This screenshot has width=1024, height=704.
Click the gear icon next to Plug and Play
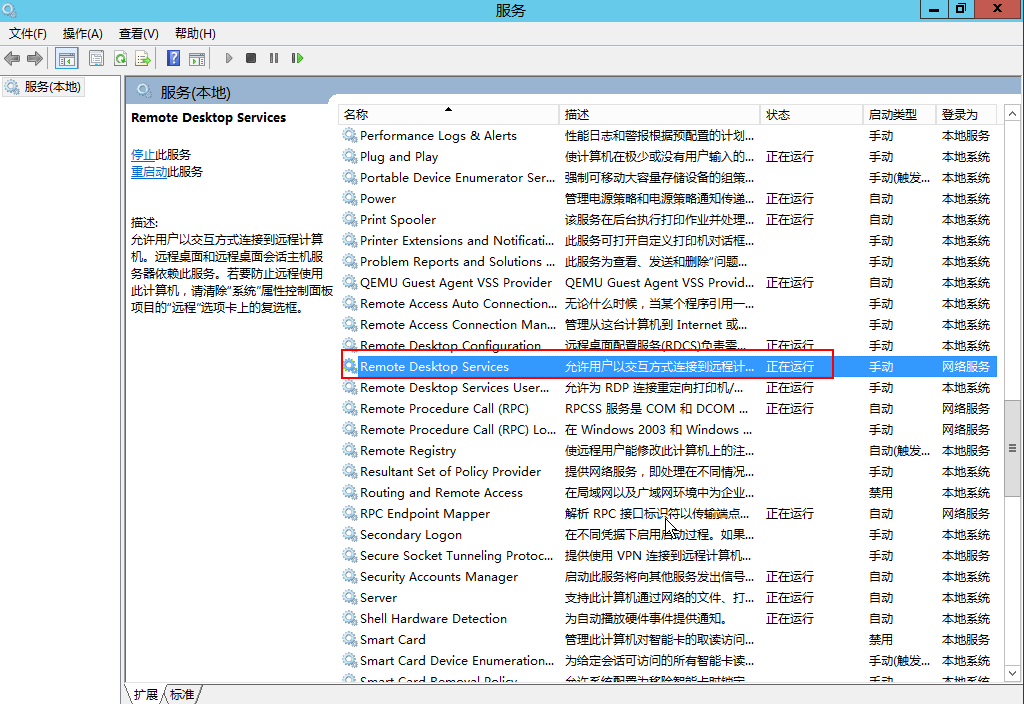(350, 156)
